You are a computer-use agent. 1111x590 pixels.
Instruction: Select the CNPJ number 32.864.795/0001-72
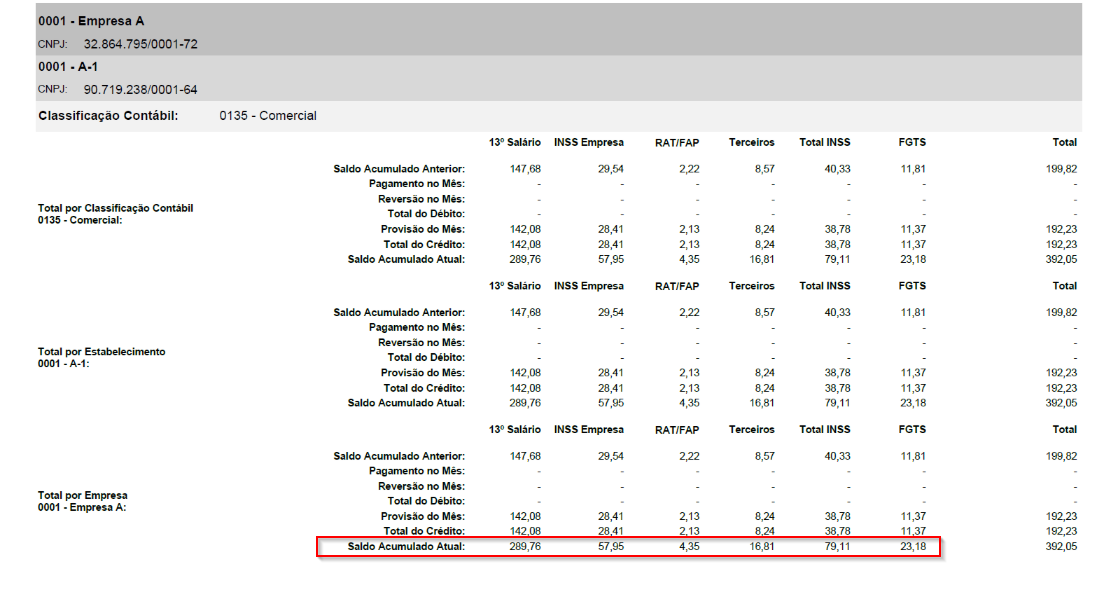tap(140, 45)
